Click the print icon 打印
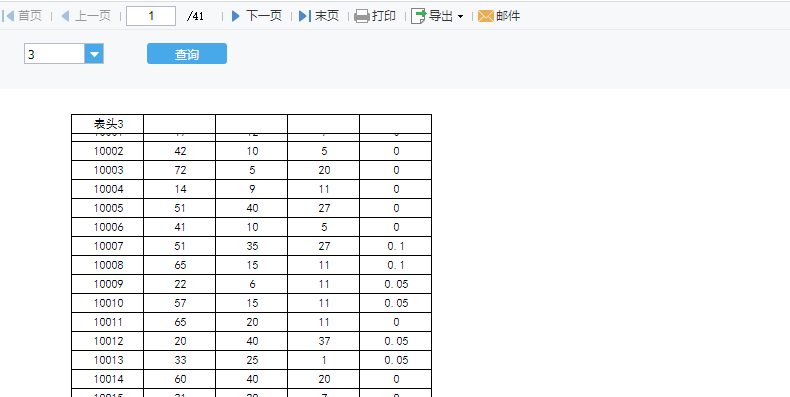This screenshot has width=790, height=397. point(362,16)
